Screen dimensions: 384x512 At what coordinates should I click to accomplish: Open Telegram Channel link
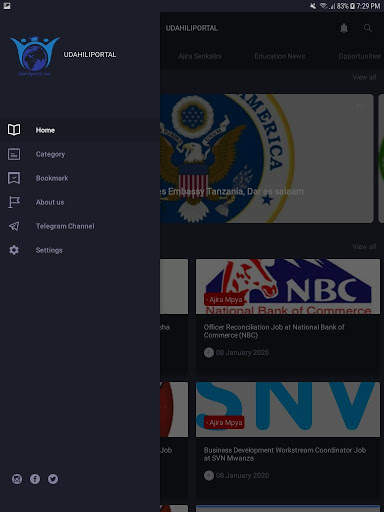pyautogui.click(x=80, y=226)
